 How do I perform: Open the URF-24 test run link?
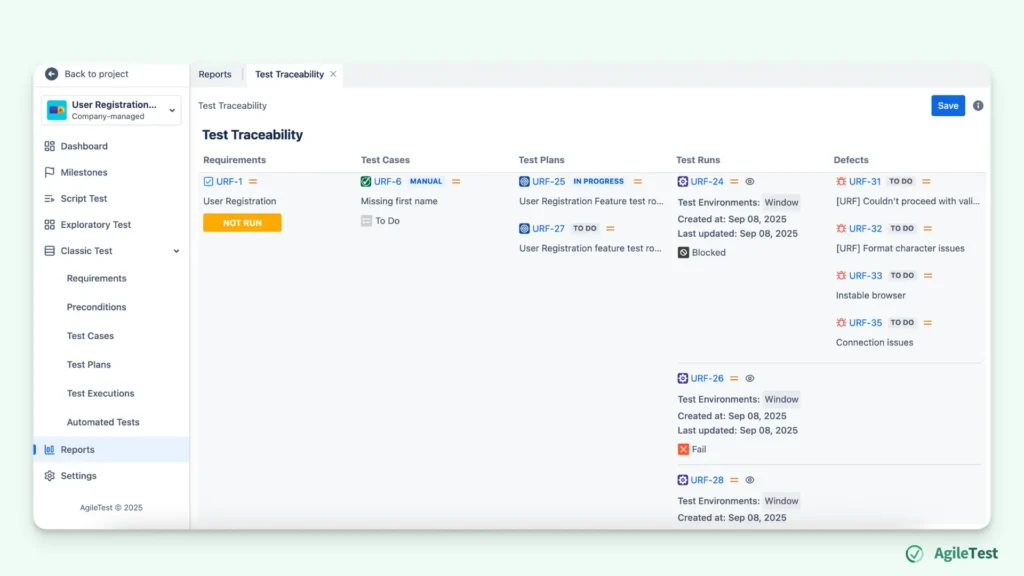point(707,182)
